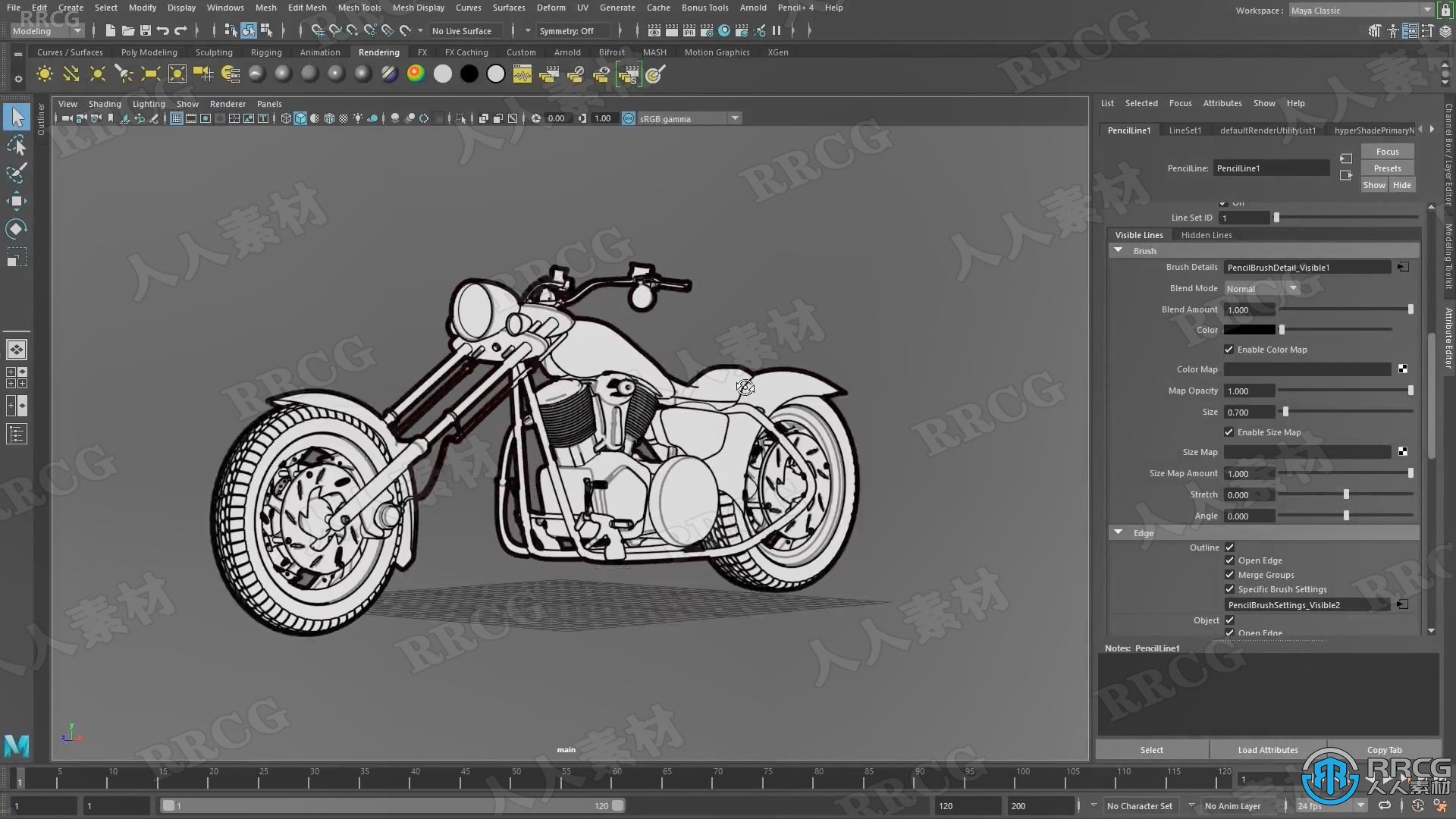Image resolution: width=1456 pixels, height=819 pixels.
Task: Click the Open scene folder icon
Action: [127, 30]
